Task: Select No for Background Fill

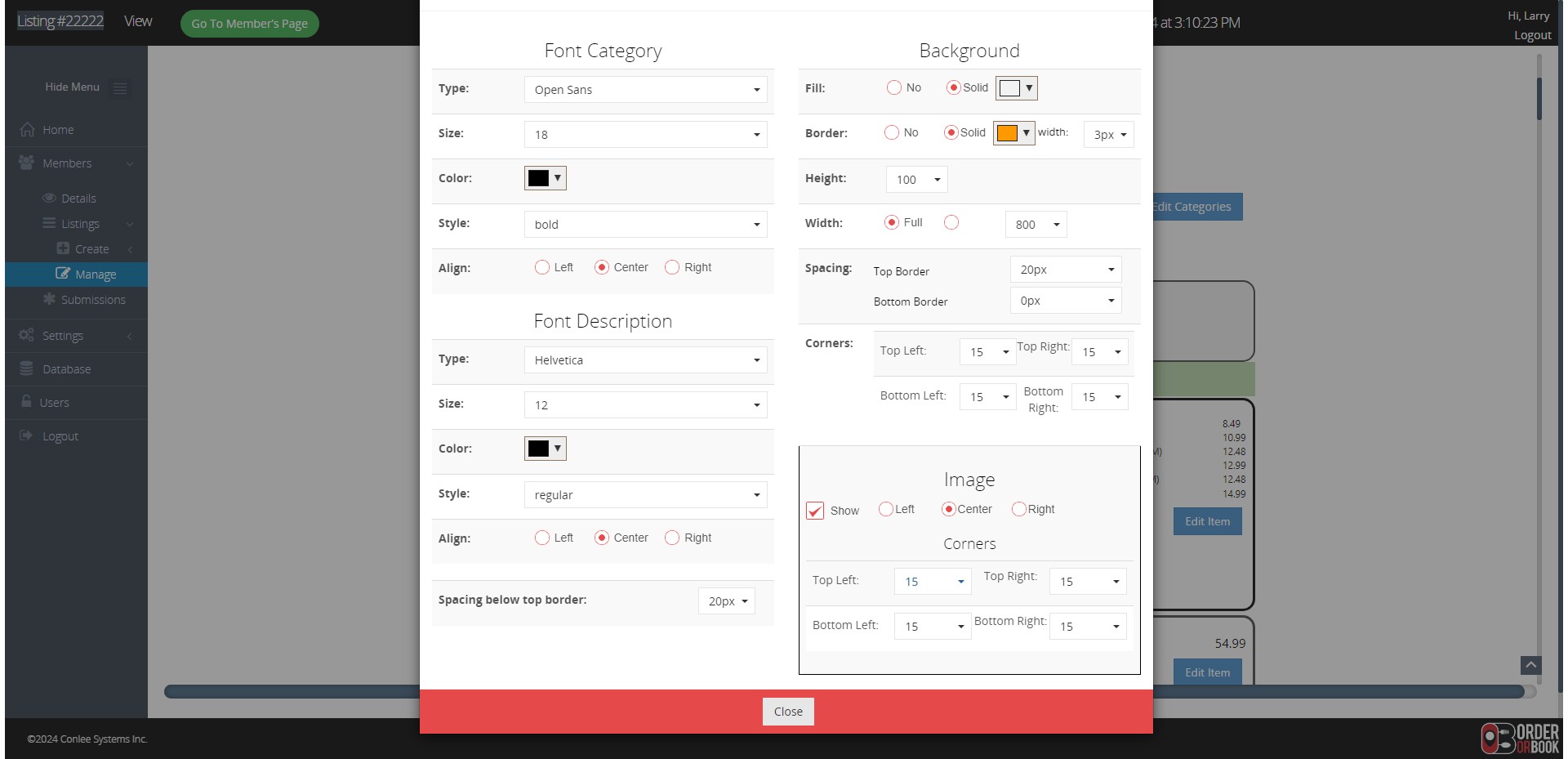Action: pos(894,87)
